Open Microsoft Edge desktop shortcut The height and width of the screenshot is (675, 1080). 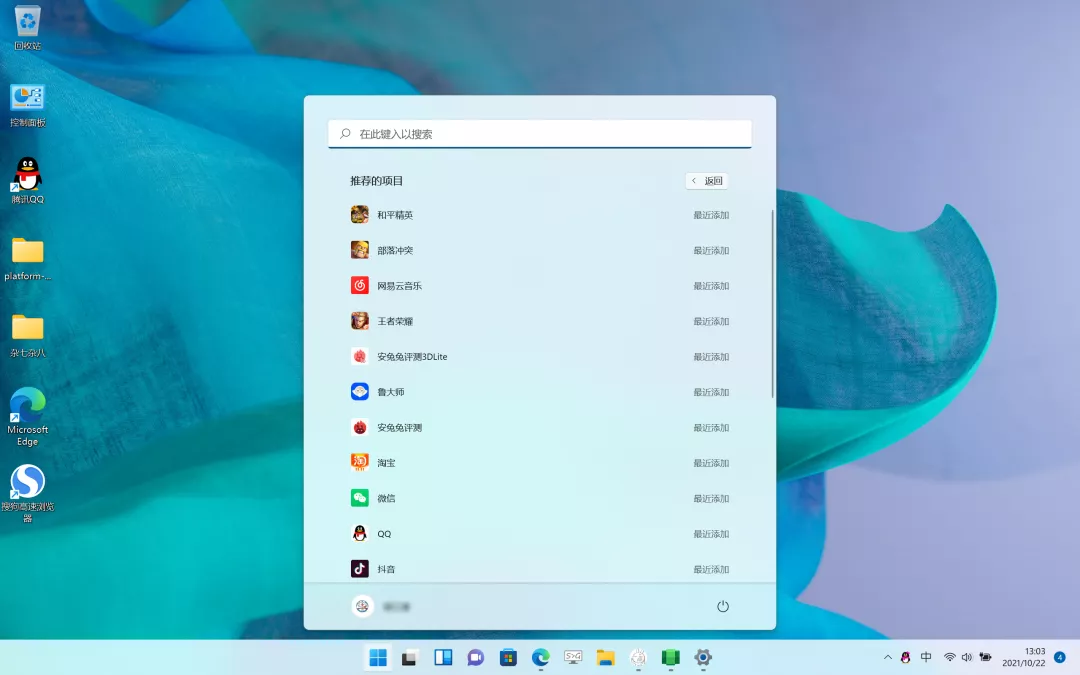click(x=28, y=417)
